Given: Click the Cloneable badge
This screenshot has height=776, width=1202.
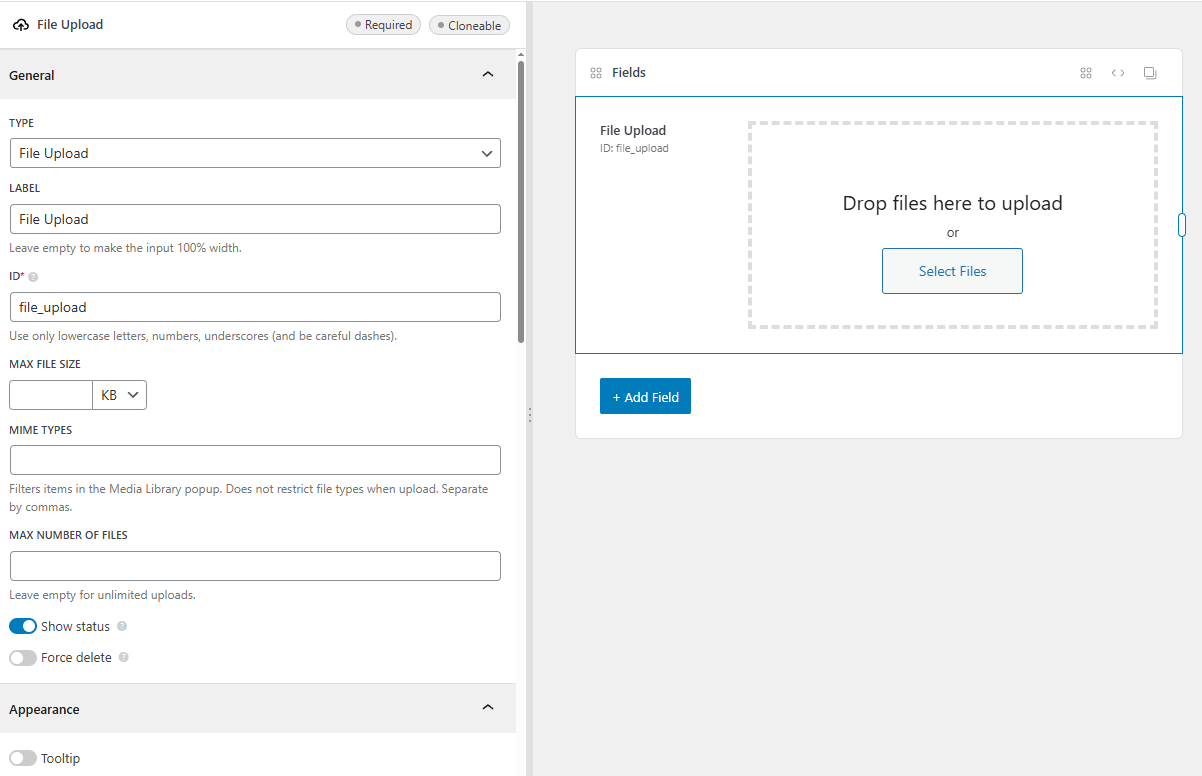Looking at the screenshot, I should click(469, 24).
